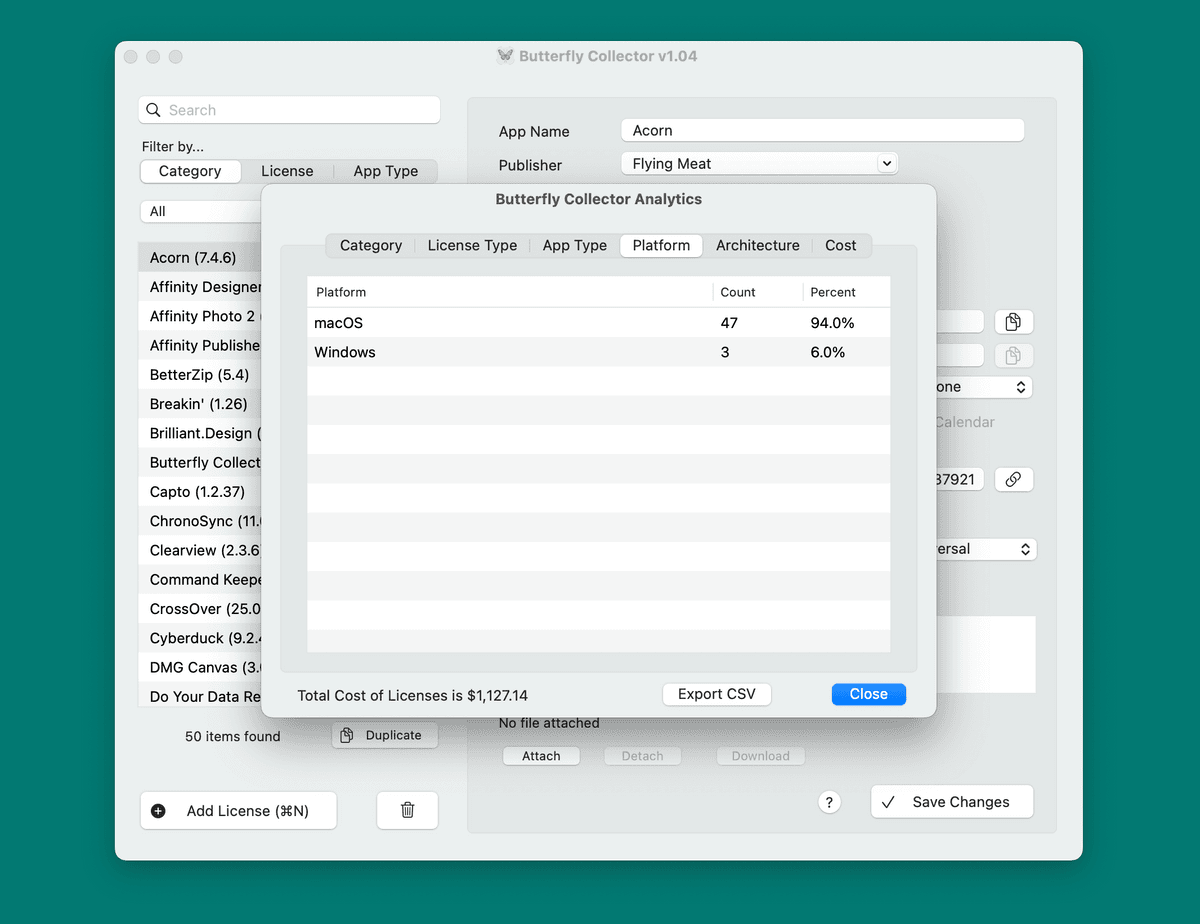1200x924 pixels.
Task: Click Add License plus button
Action: [x=238, y=811]
